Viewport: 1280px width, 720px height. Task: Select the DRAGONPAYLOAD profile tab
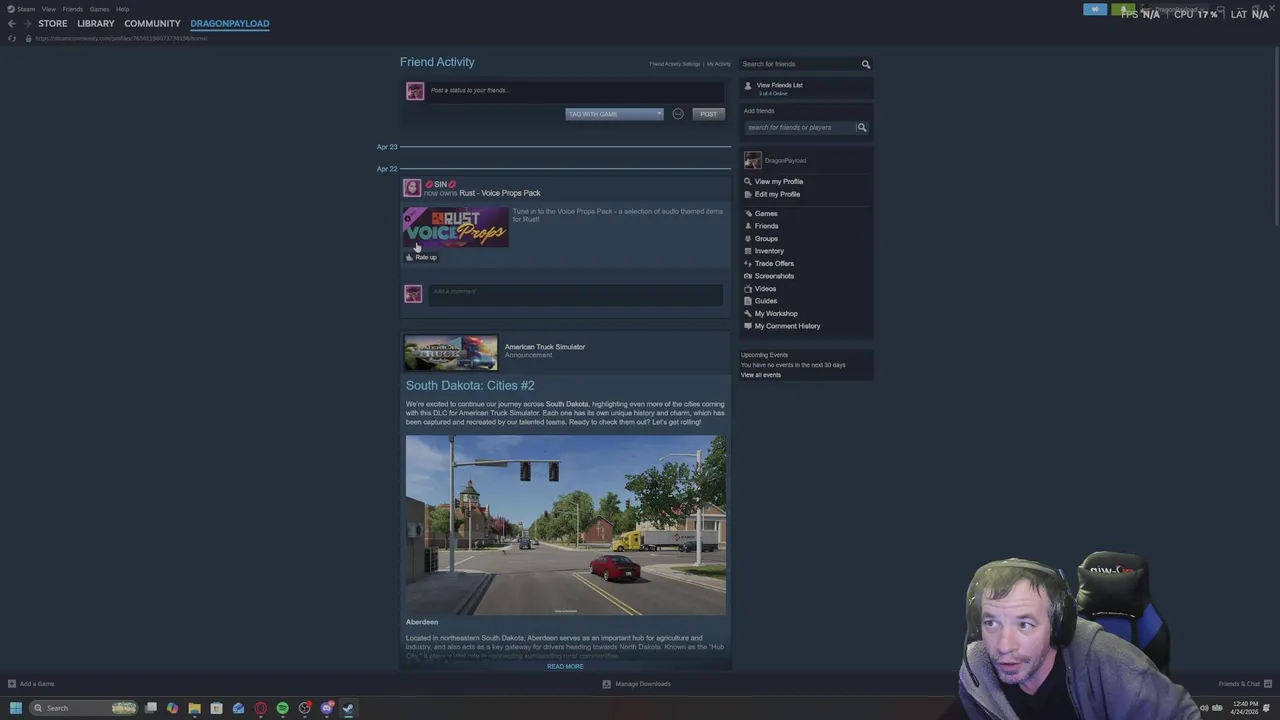(230, 23)
